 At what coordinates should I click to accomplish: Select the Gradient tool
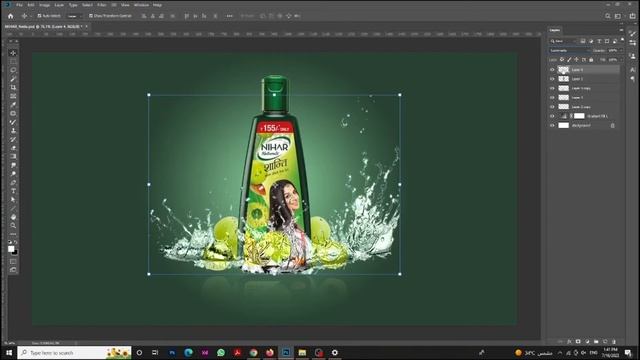(13, 156)
